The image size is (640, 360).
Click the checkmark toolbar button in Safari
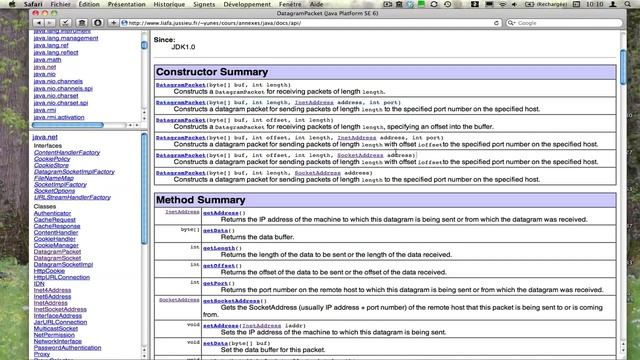(65, 23)
